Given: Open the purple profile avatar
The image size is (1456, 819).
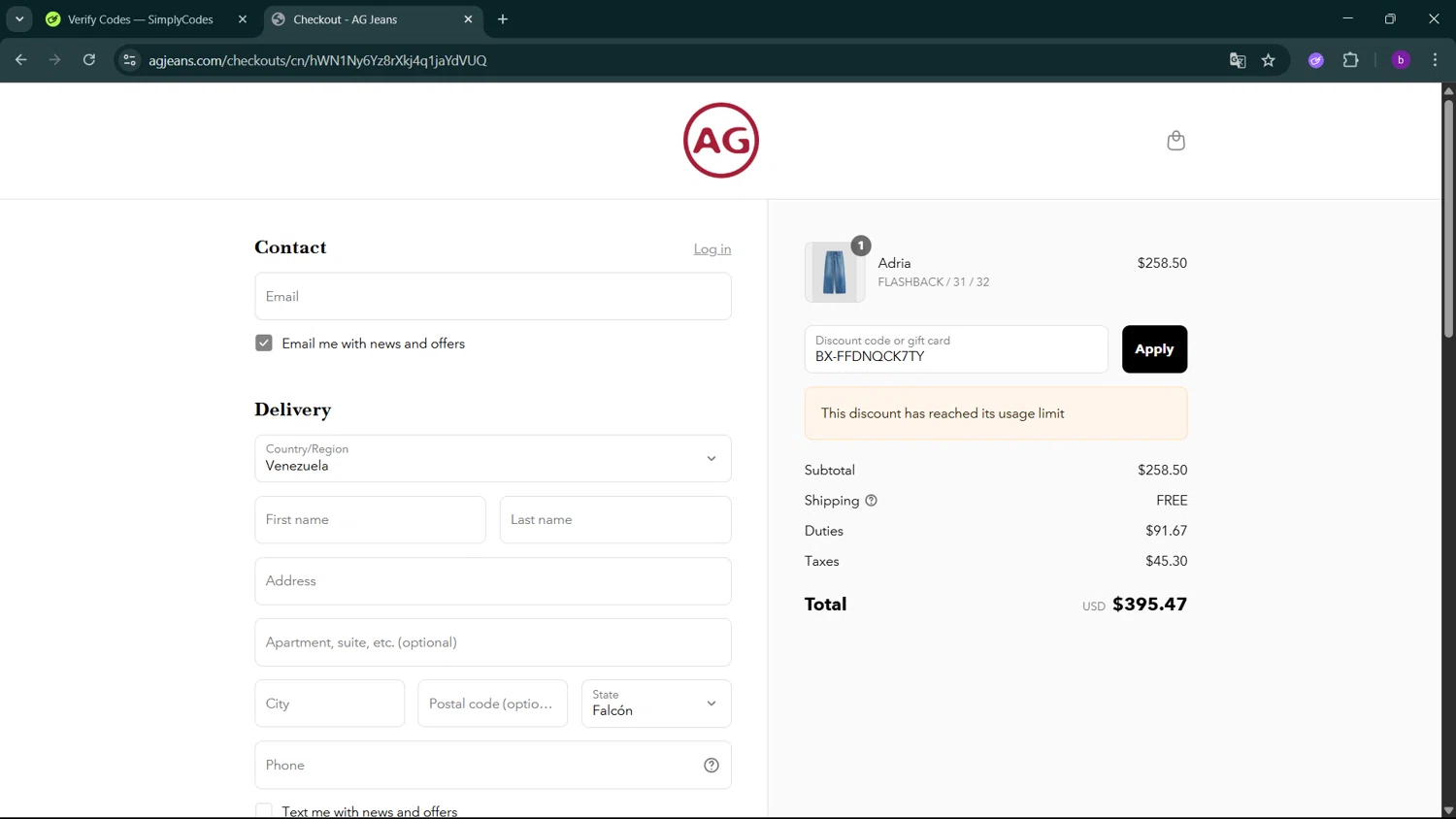Looking at the screenshot, I should pyautogui.click(x=1401, y=60).
